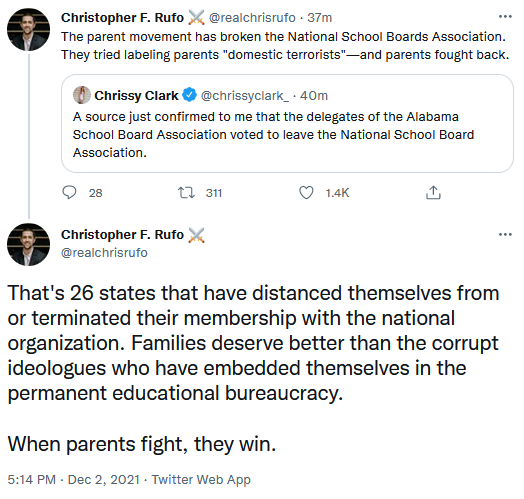Viewport: 524px width, 499px height.
Task: Open the quoted Alabama School Board tweet
Action: click(287, 123)
